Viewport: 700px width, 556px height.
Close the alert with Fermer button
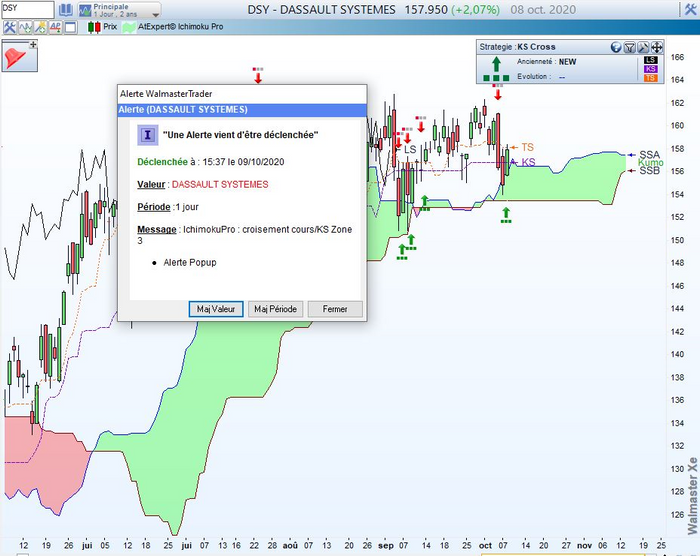(334, 309)
